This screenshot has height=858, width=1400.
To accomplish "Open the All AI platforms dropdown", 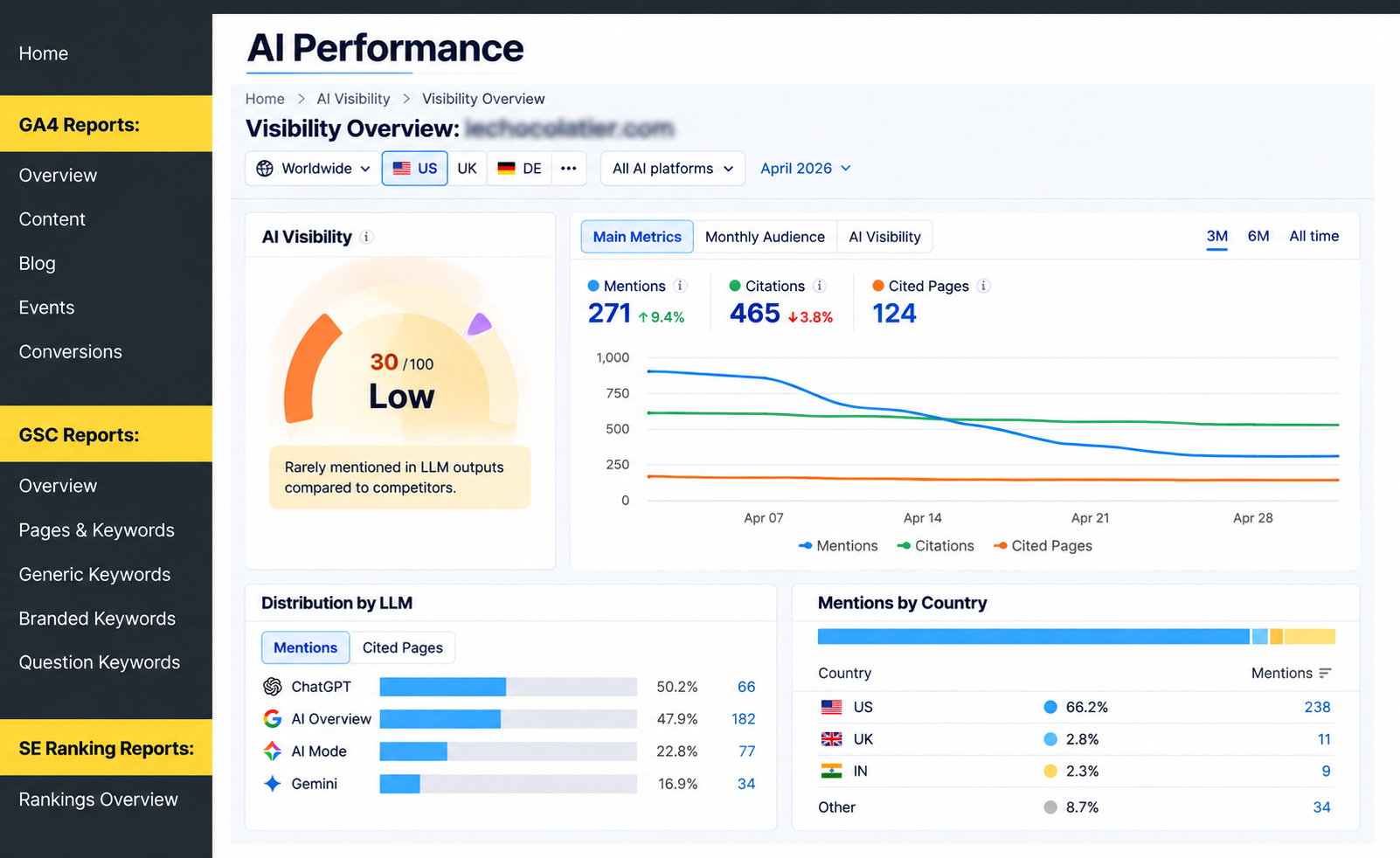I will pyautogui.click(x=673, y=169).
